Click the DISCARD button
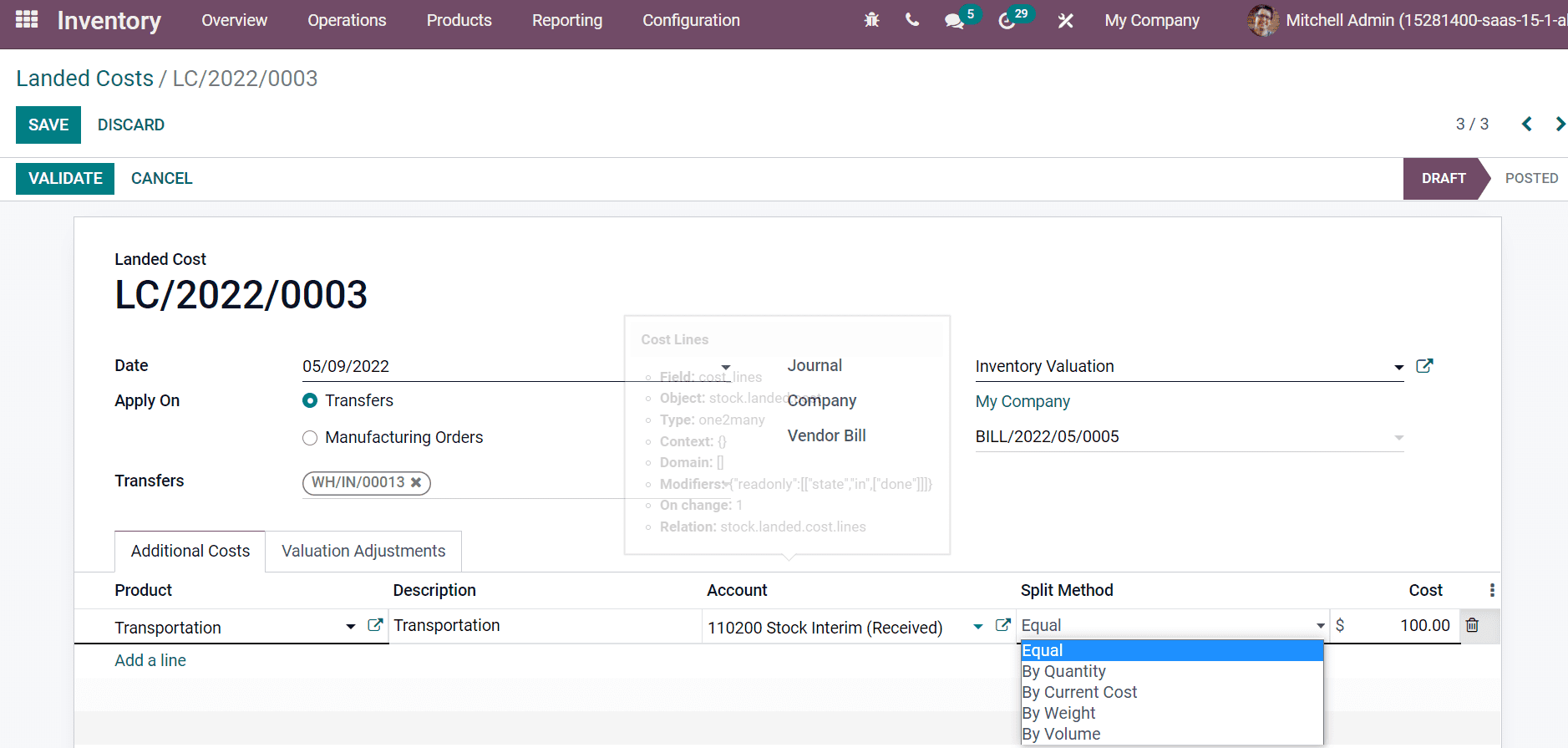Image resolution: width=1568 pixels, height=748 pixels. click(131, 125)
